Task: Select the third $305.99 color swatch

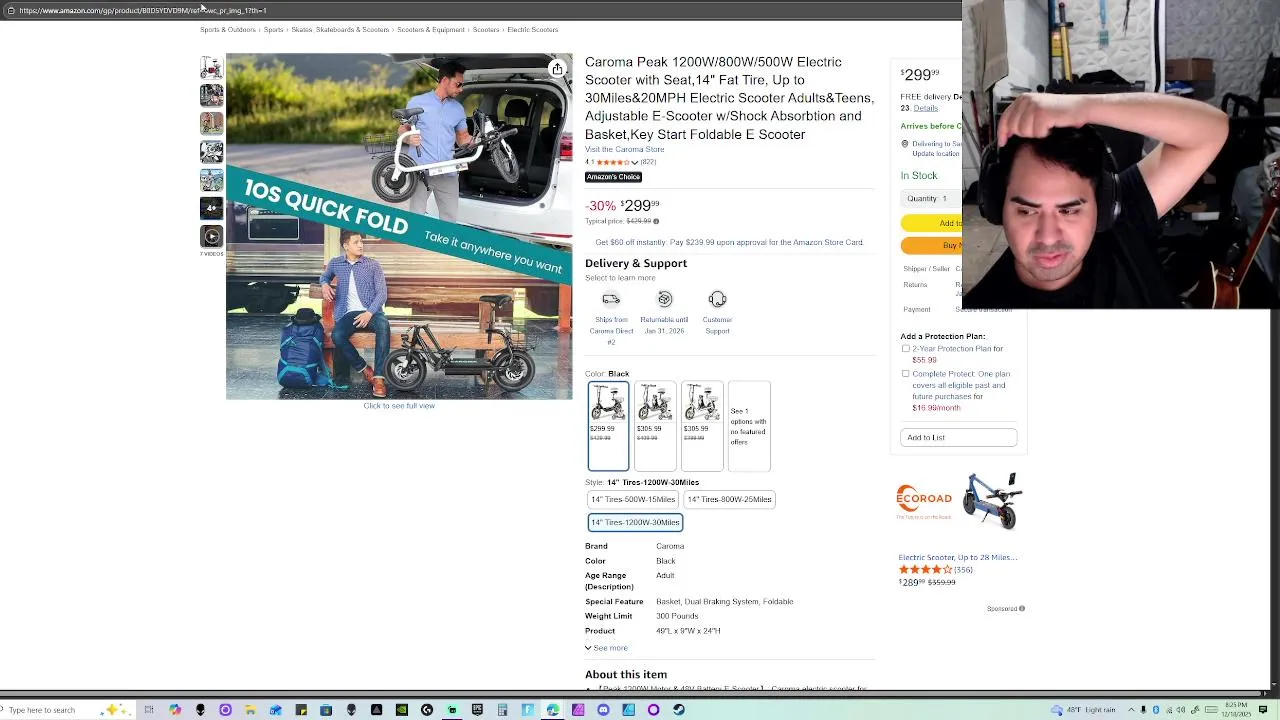Action: [x=702, y=426]
